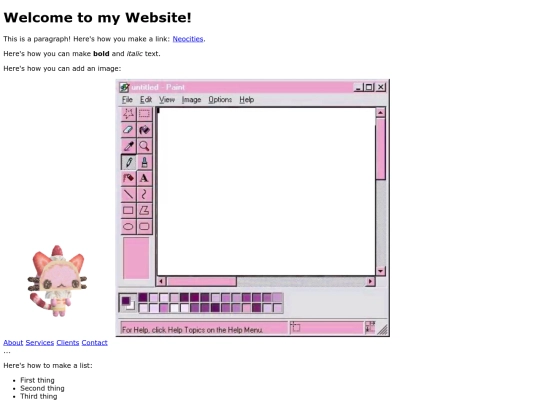Screen dimensions: 540x405
Task: Click the Paint app icon in title bar
Action: 124,87
